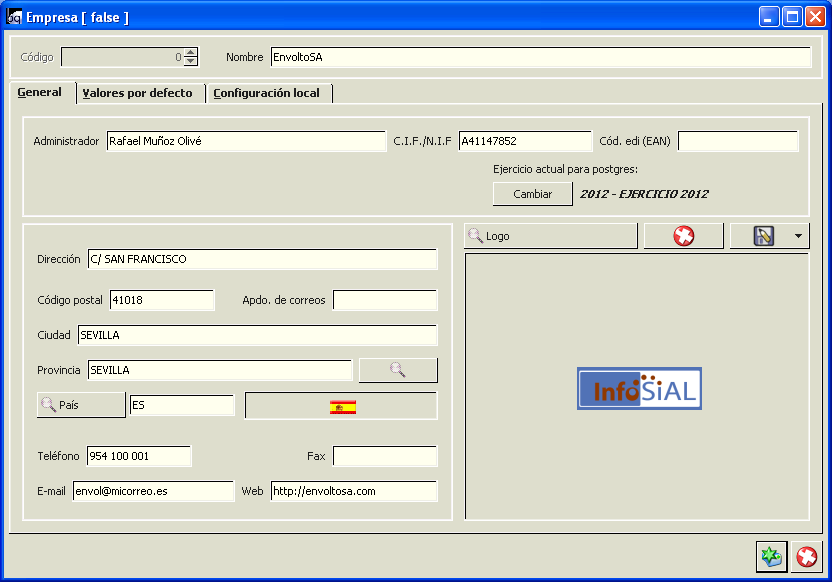This screenshot has height=582, width=832.
Task: Click the country code field ES
Action: point(182,405)
